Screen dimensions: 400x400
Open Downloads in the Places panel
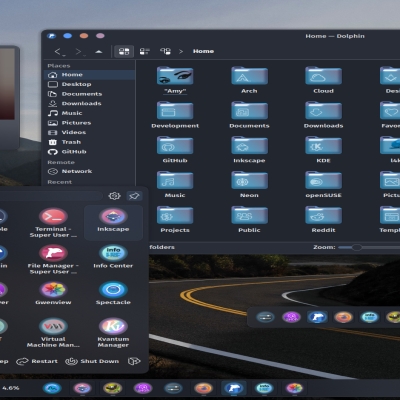[x=89, y=103]
